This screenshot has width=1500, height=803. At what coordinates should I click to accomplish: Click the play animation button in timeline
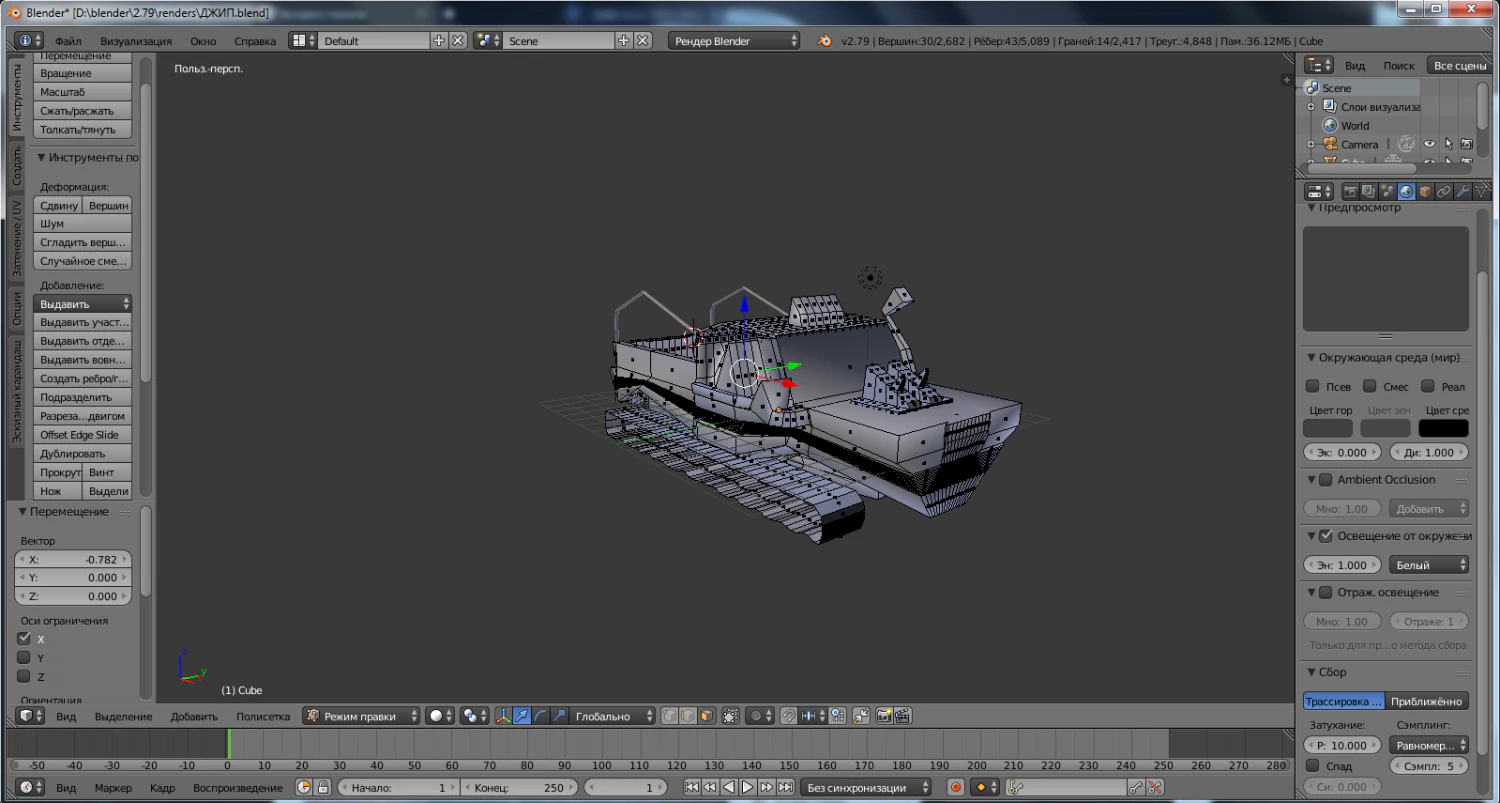pyautogui.click(x=747, y=788)
